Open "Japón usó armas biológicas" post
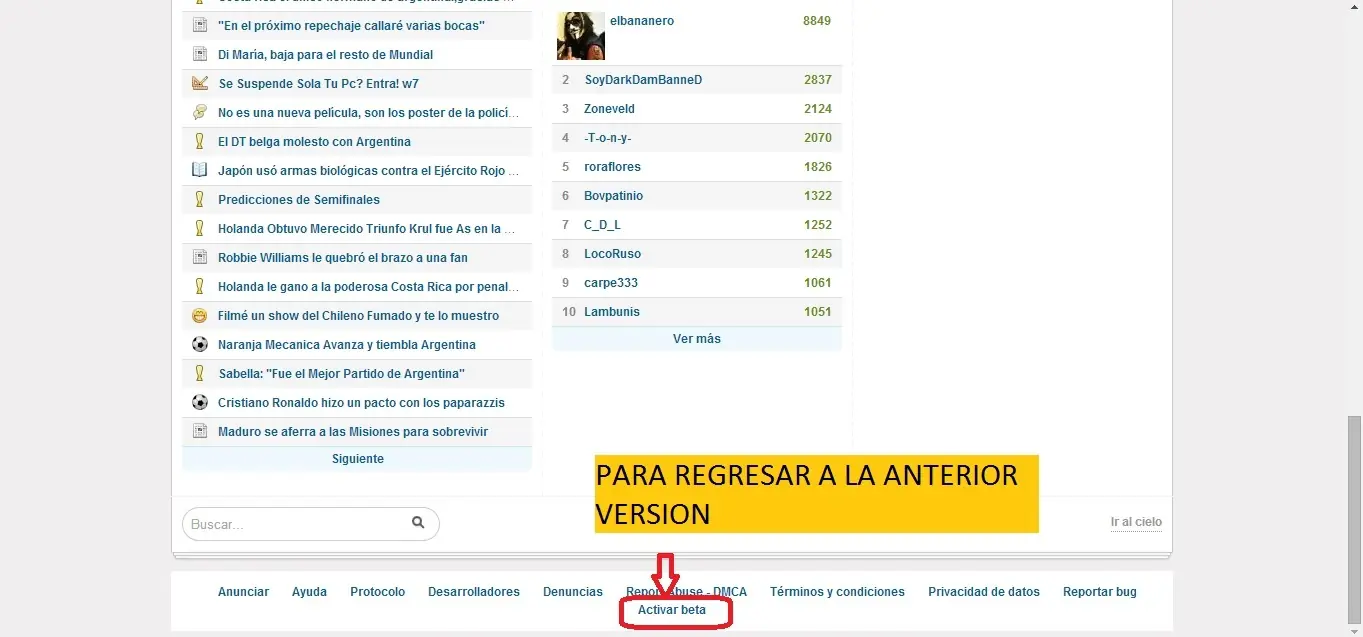The image size is (1363, 637). click(369, 170)
